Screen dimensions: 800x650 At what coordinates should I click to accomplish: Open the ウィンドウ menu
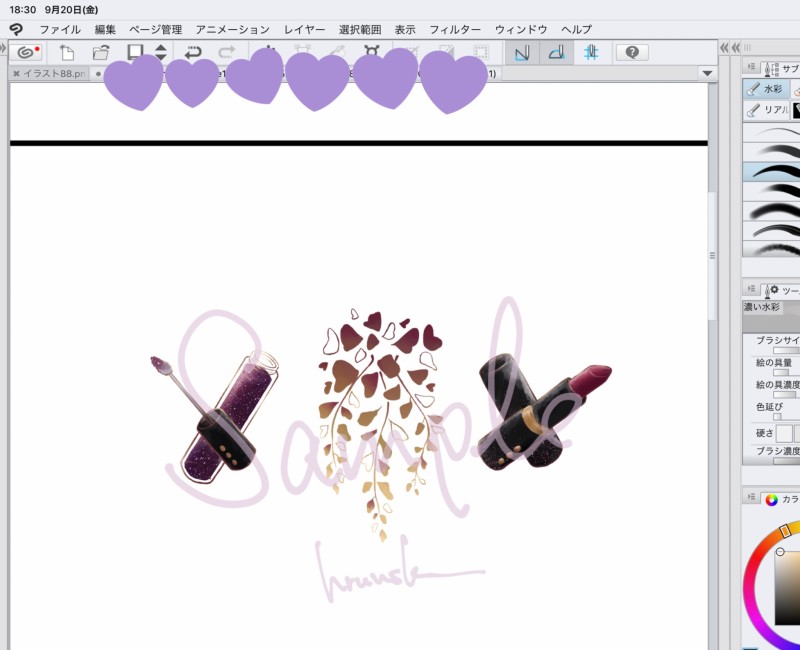tap(521, 30)
